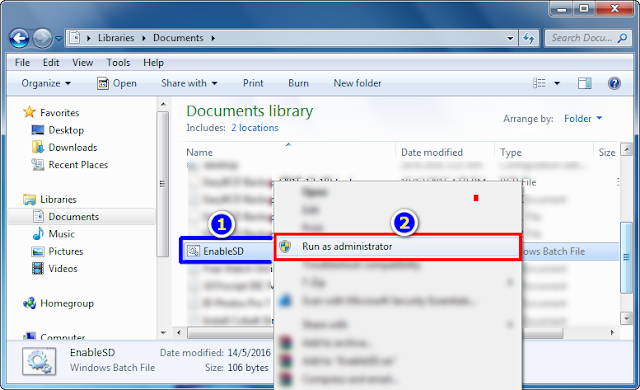
Task: Open the Edit menu
Action: pos(51,62)
